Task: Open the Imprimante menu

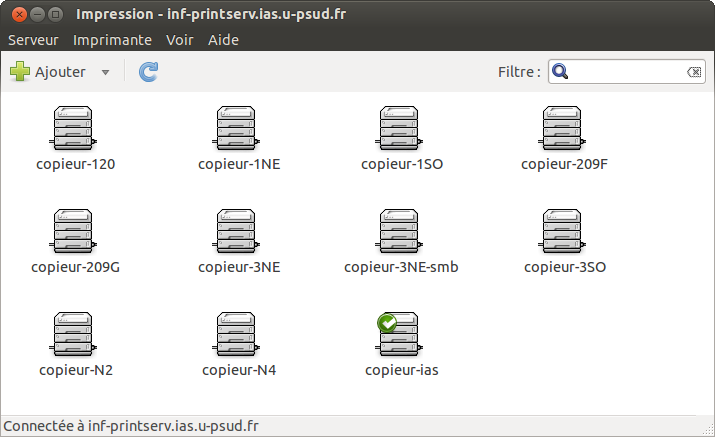Action: tap(113, 40)
